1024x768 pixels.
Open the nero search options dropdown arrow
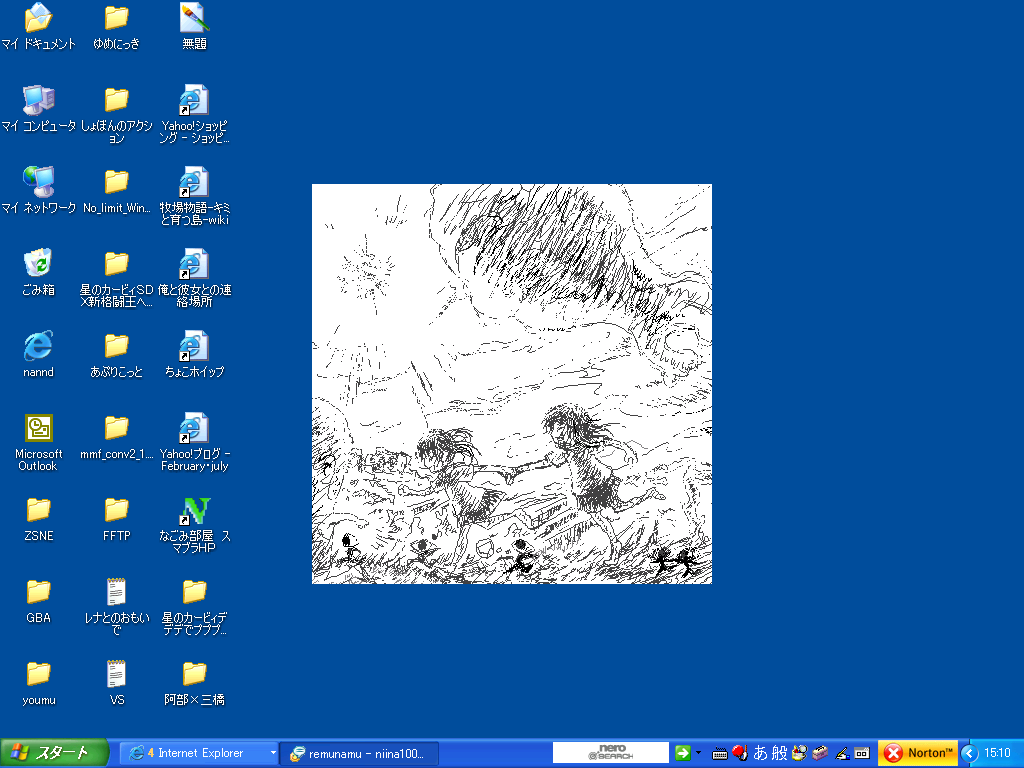click(x=698, y=752)
